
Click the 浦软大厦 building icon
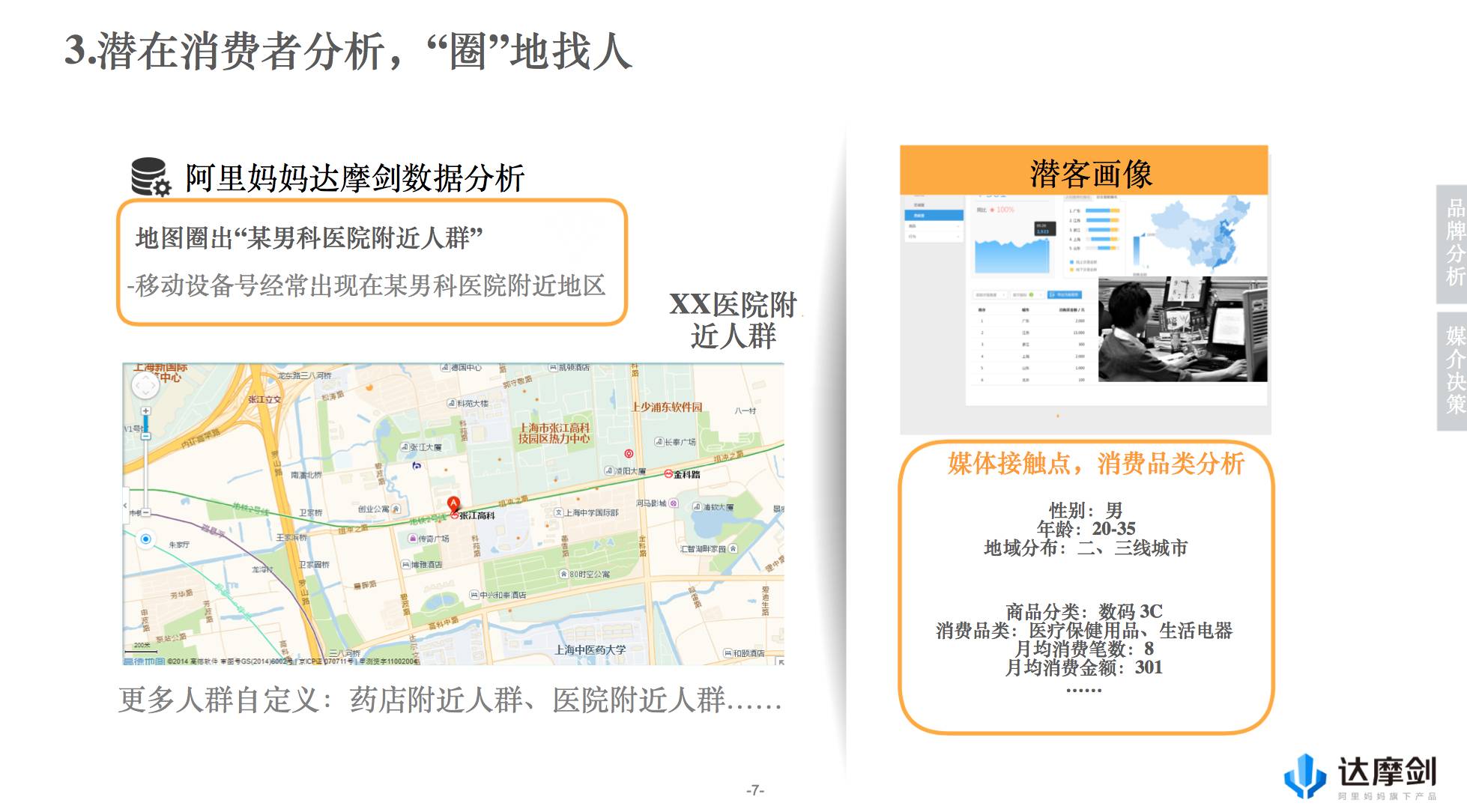(697, 507)
